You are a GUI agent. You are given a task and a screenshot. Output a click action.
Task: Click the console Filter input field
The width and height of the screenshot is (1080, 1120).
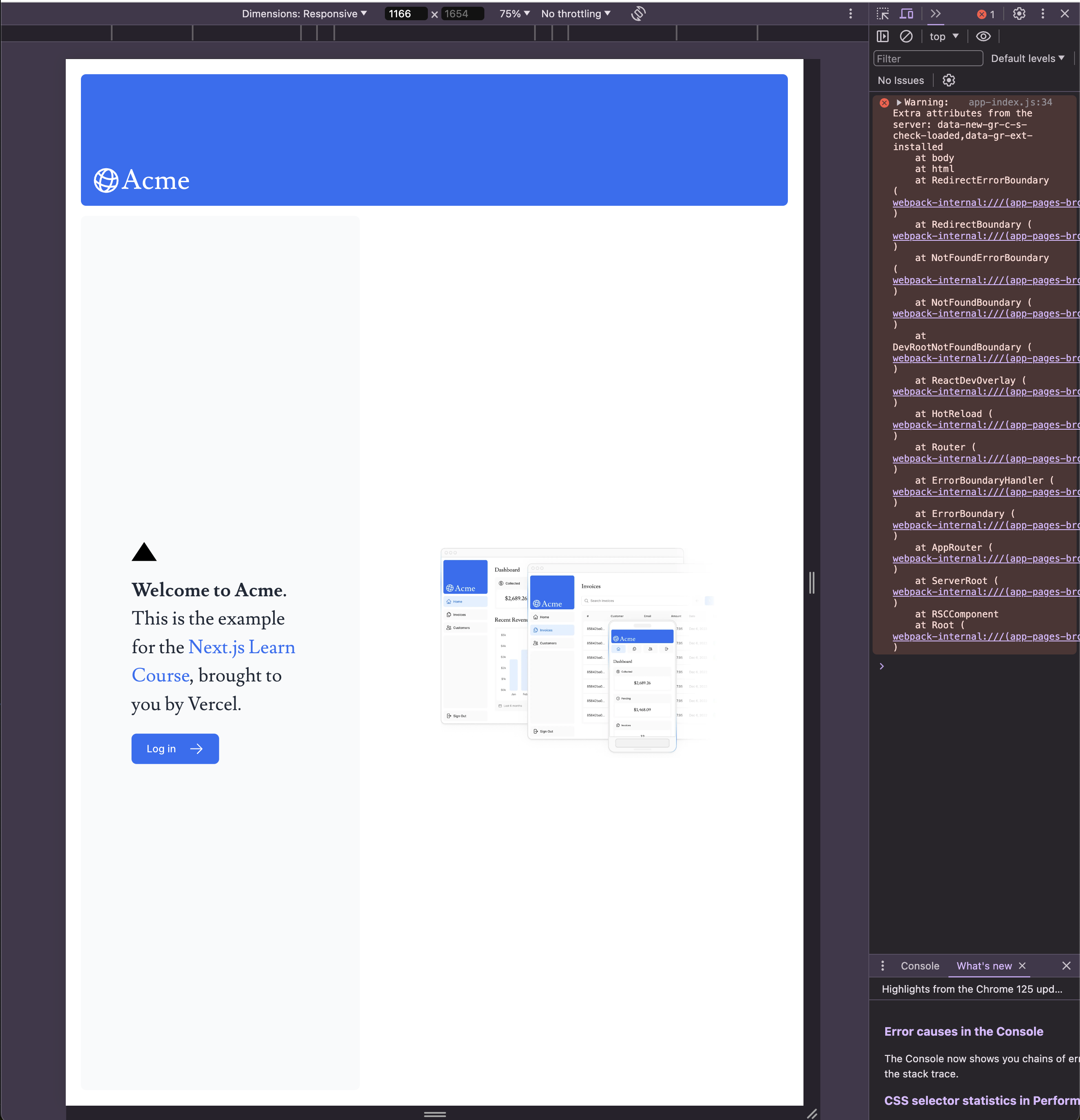927,58
